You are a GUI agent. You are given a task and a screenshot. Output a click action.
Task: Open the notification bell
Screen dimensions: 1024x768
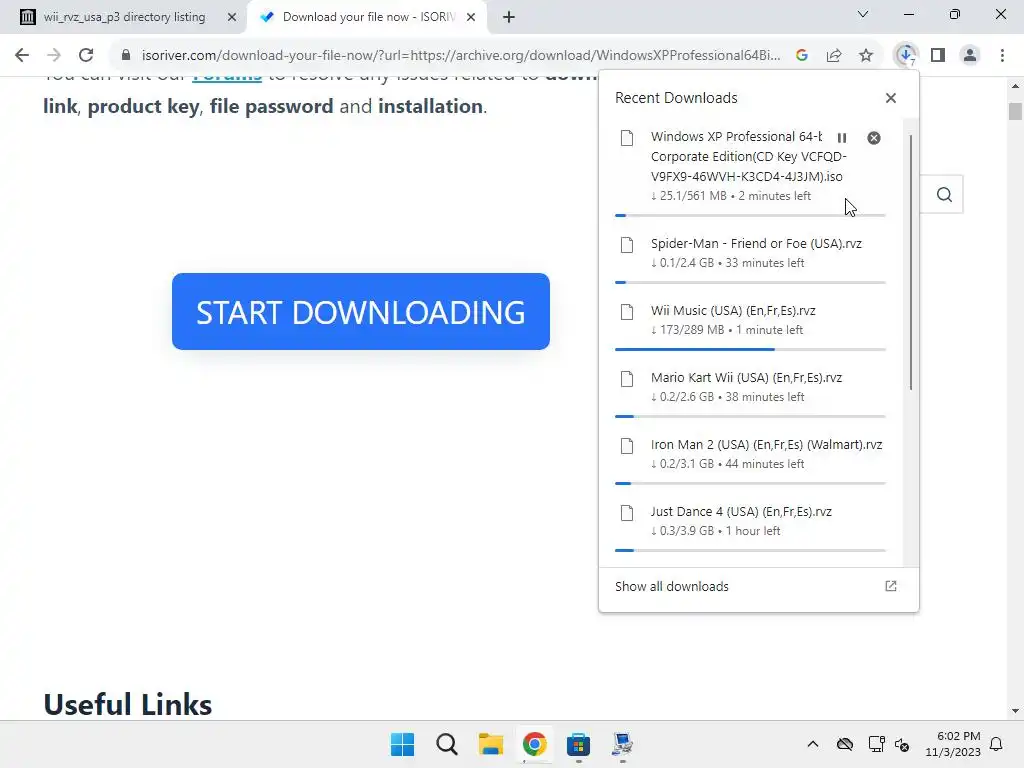pyautogui.click(x=996, y=744)
